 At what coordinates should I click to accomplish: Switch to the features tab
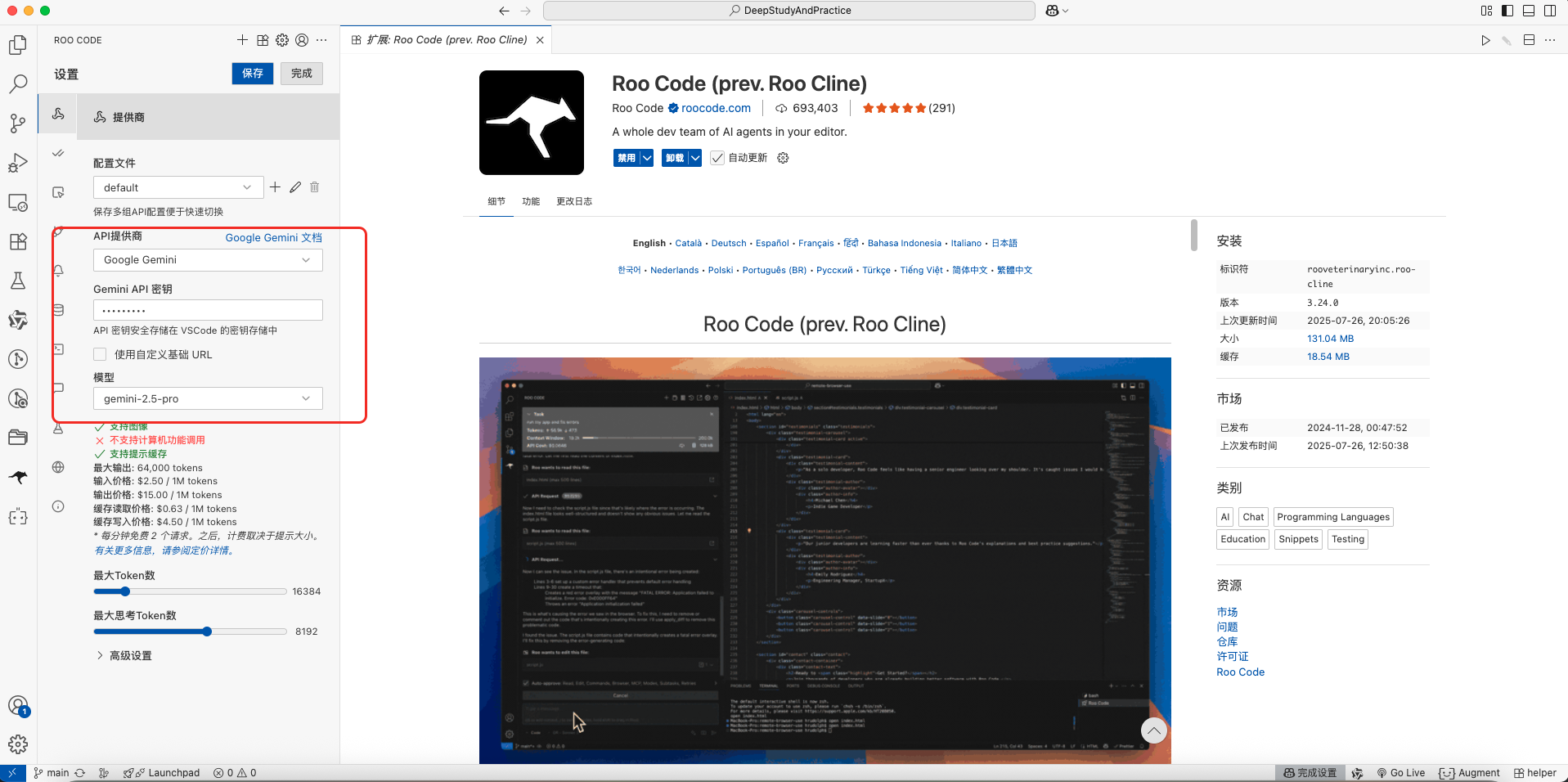point(531,201)
